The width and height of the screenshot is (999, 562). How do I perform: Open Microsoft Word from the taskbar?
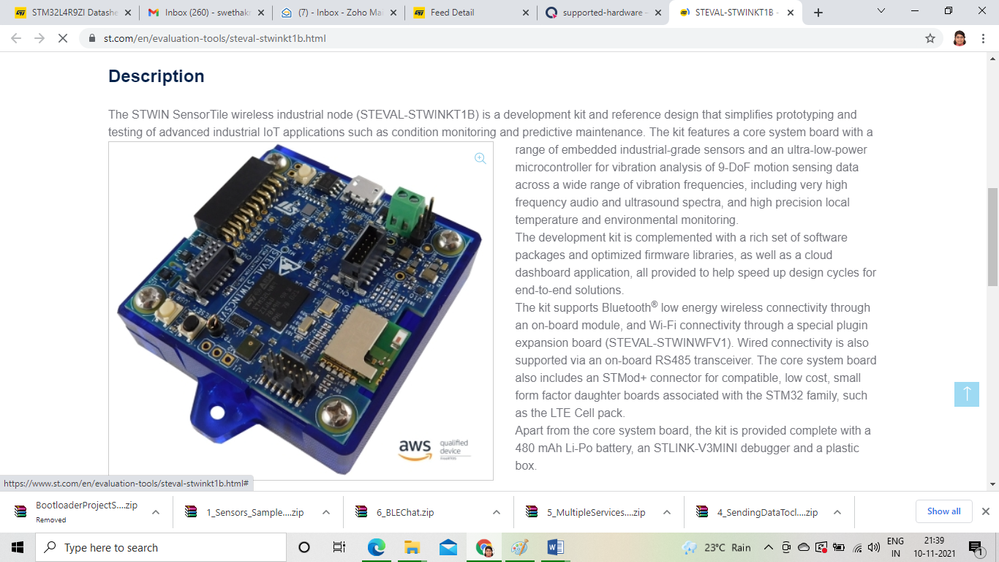[555, 547]
